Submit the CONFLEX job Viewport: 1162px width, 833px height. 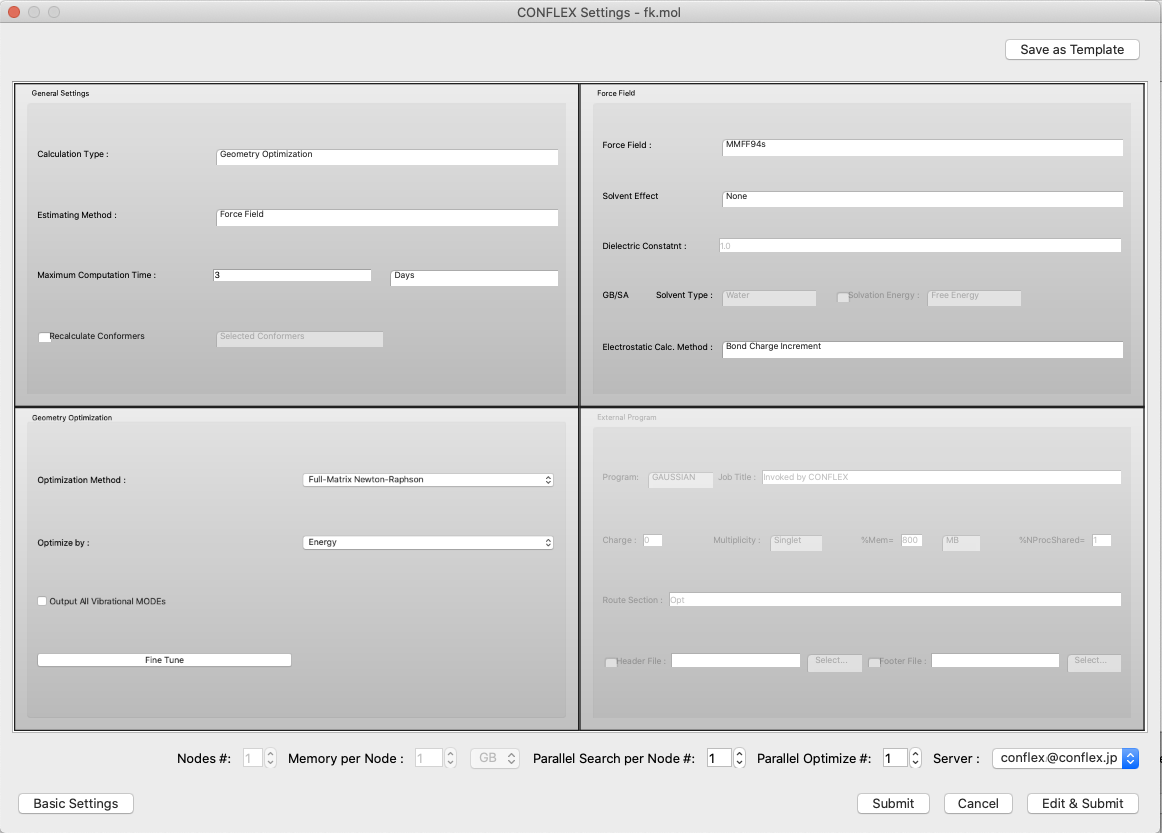point(892,803)
